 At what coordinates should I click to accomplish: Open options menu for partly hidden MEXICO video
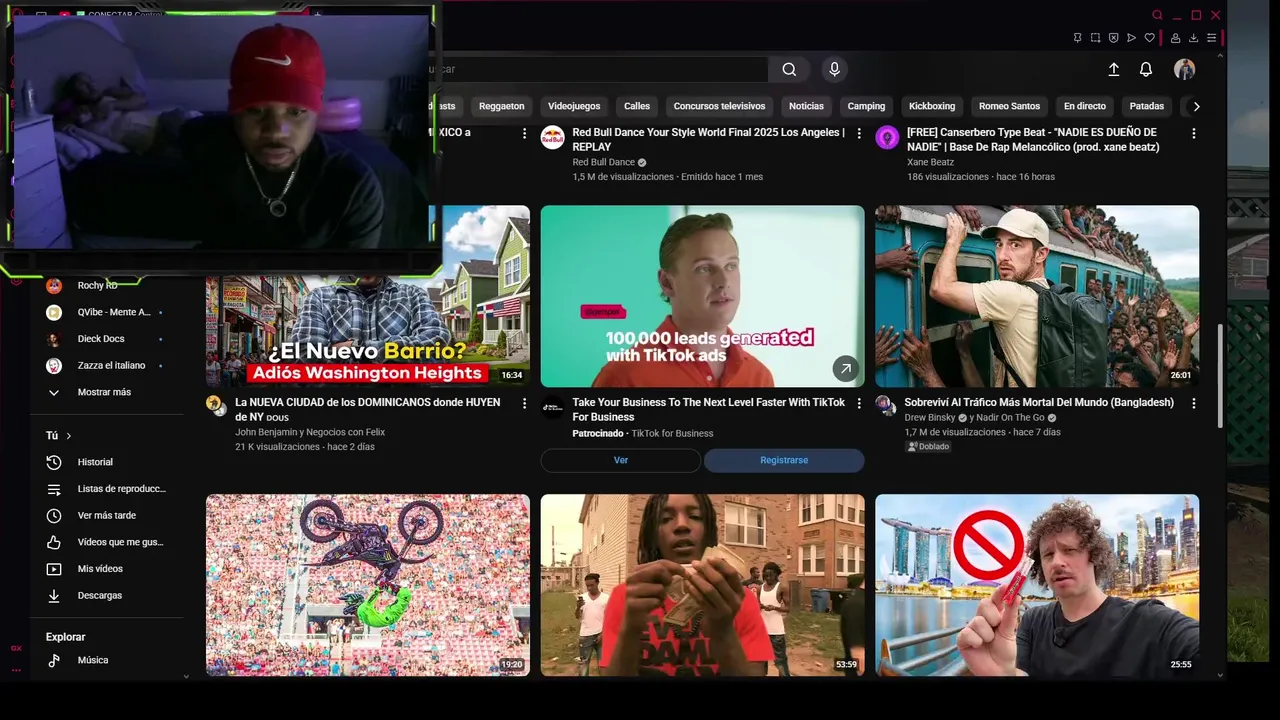pyautogui.click(x=524, y=133)
